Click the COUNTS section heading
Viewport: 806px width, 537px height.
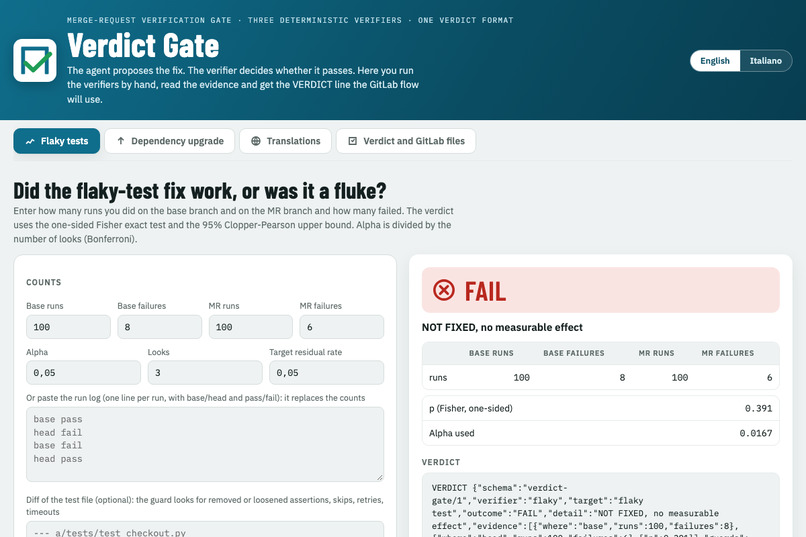(44, 282)
